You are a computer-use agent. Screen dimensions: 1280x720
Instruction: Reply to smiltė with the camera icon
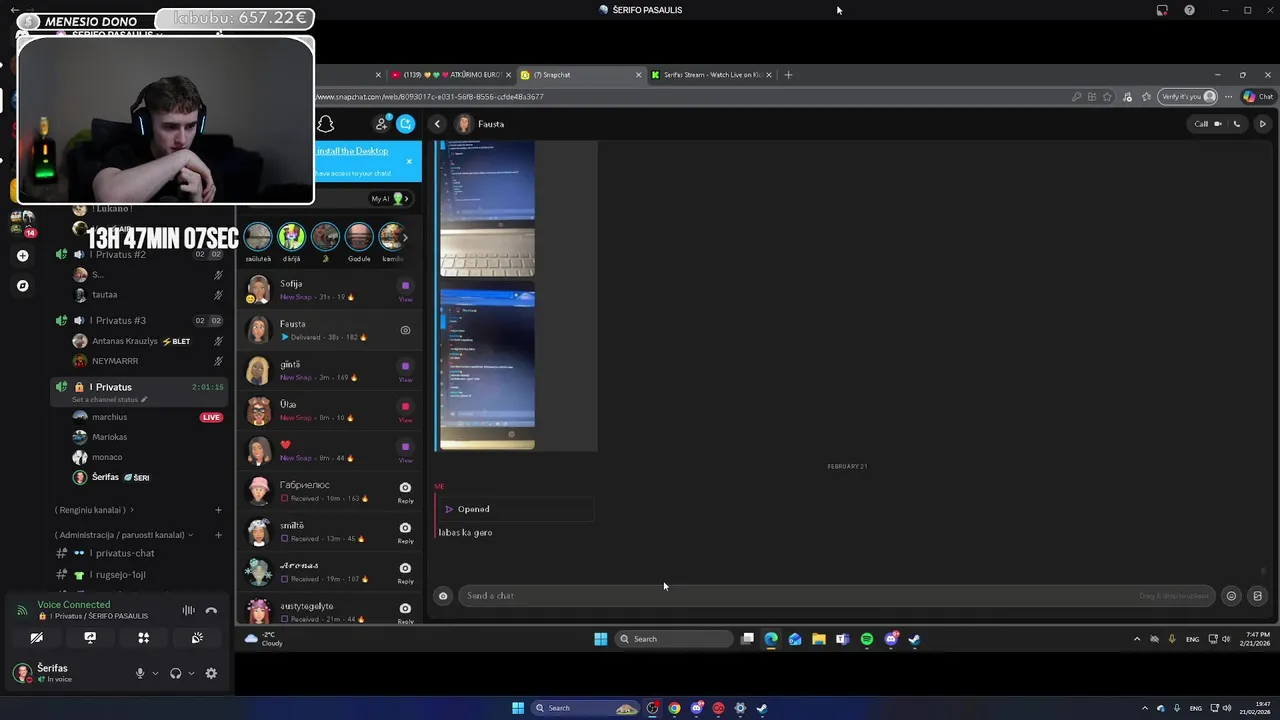point(405,528)
